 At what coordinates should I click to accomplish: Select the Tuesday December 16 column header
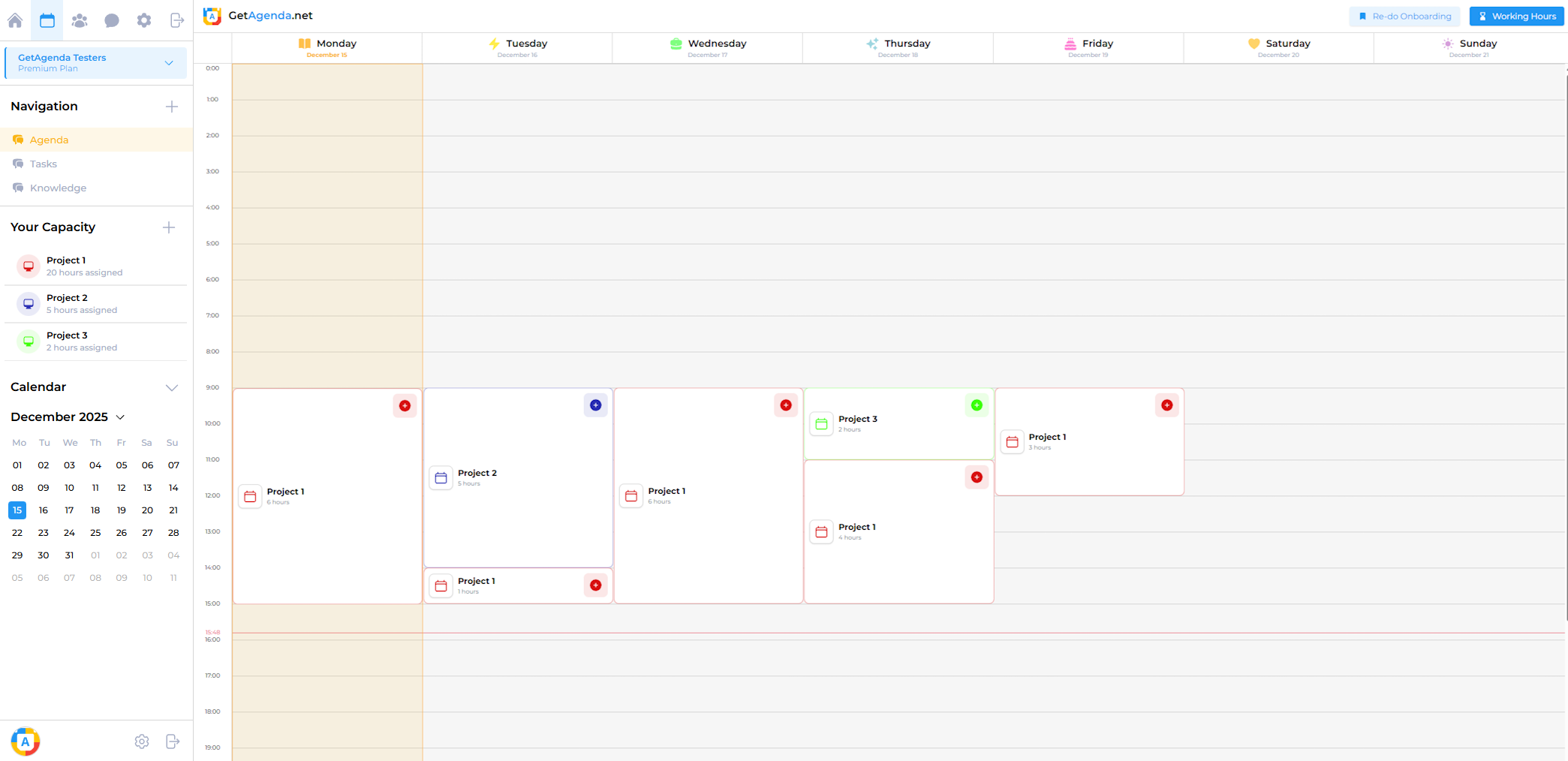[518, 48]
